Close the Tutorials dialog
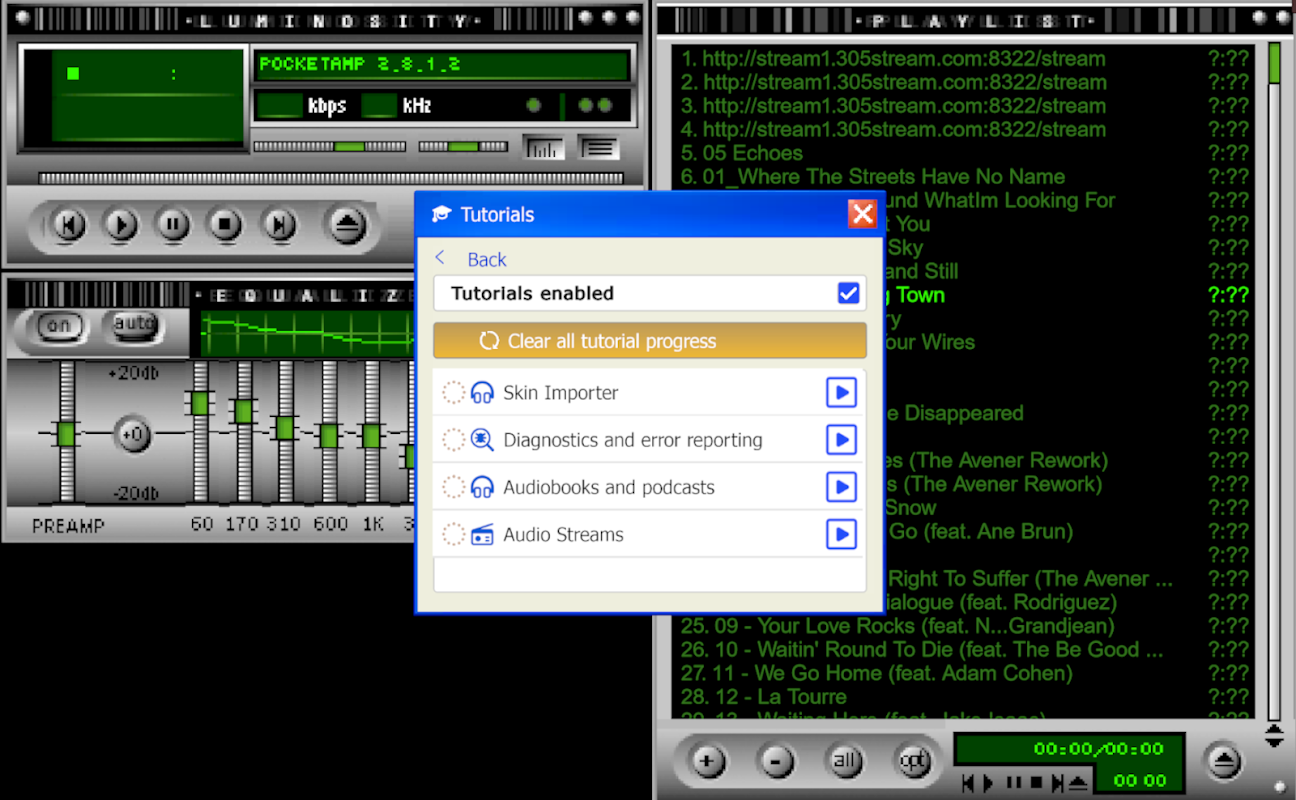 [x=862, y=214]
